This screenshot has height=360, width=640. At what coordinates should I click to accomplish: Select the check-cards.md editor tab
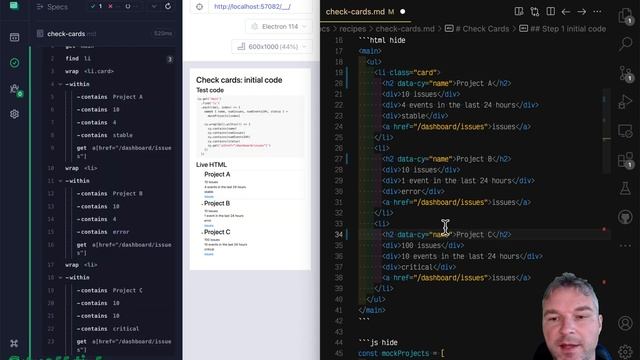364,12
